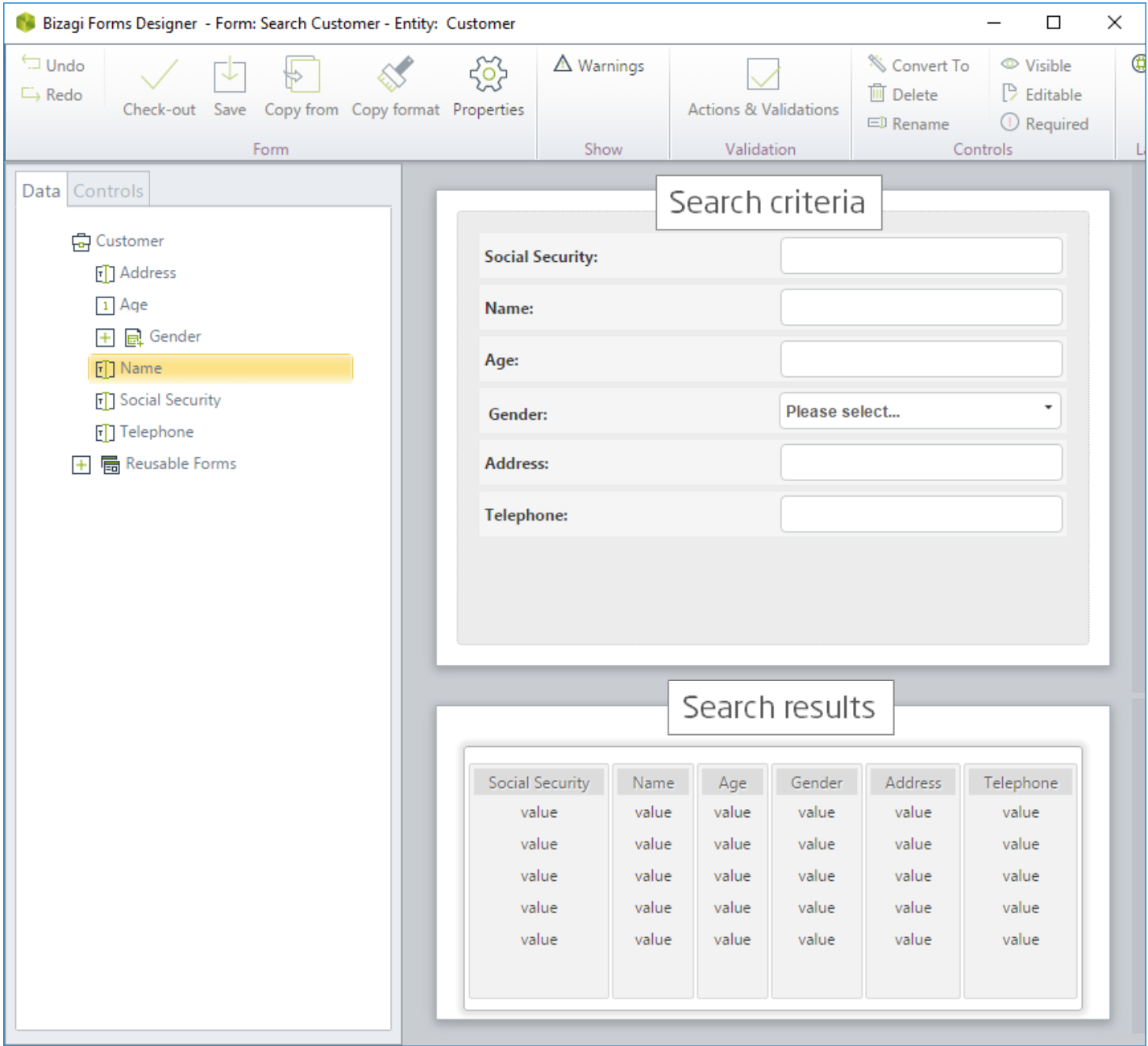Click the Undo button
Viewport: 1148px width, 1046px height.
tap(53, 65)
